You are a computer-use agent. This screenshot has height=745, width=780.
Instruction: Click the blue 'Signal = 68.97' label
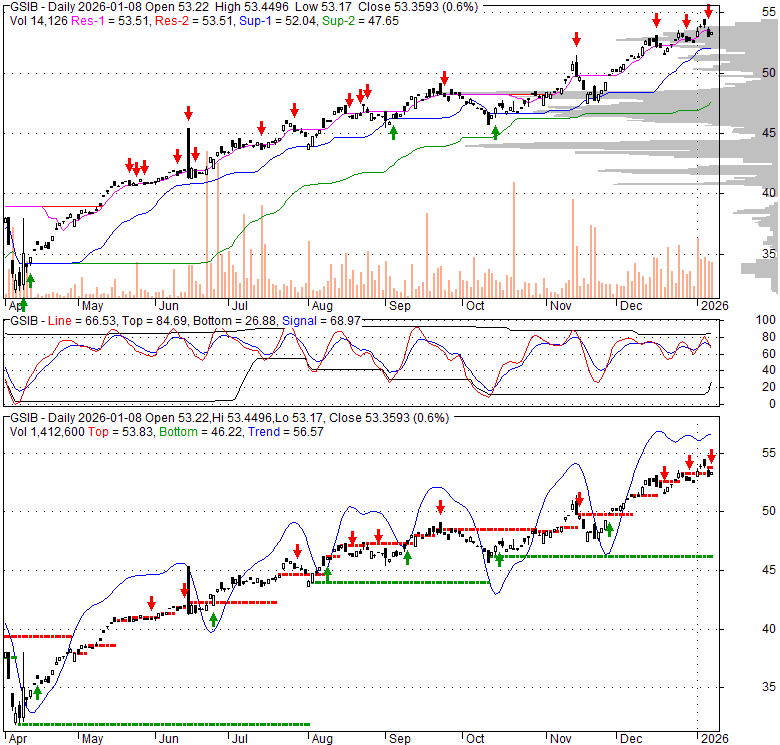pyautogui.click(x=321, y=321)
